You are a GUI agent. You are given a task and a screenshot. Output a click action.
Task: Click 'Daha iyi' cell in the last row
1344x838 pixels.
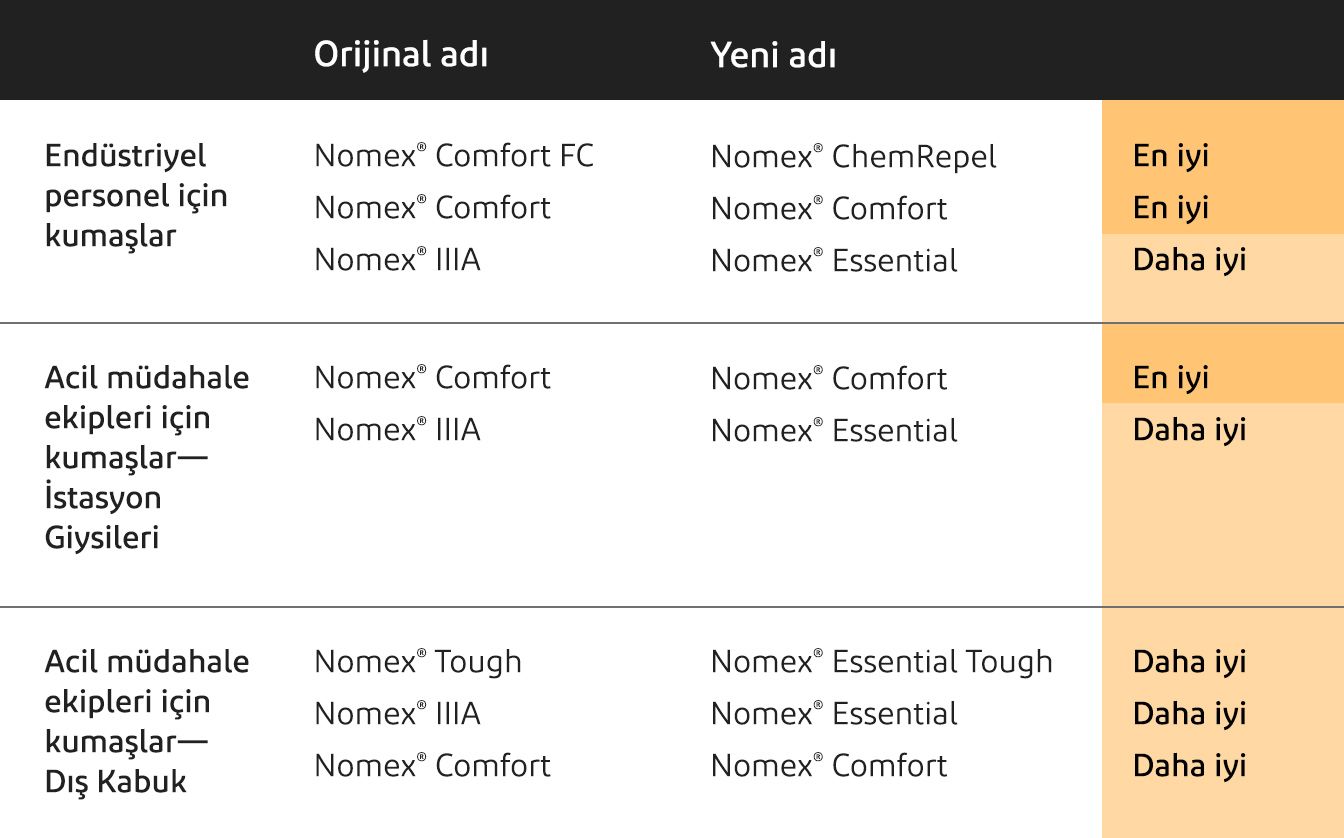point(1189,766)
